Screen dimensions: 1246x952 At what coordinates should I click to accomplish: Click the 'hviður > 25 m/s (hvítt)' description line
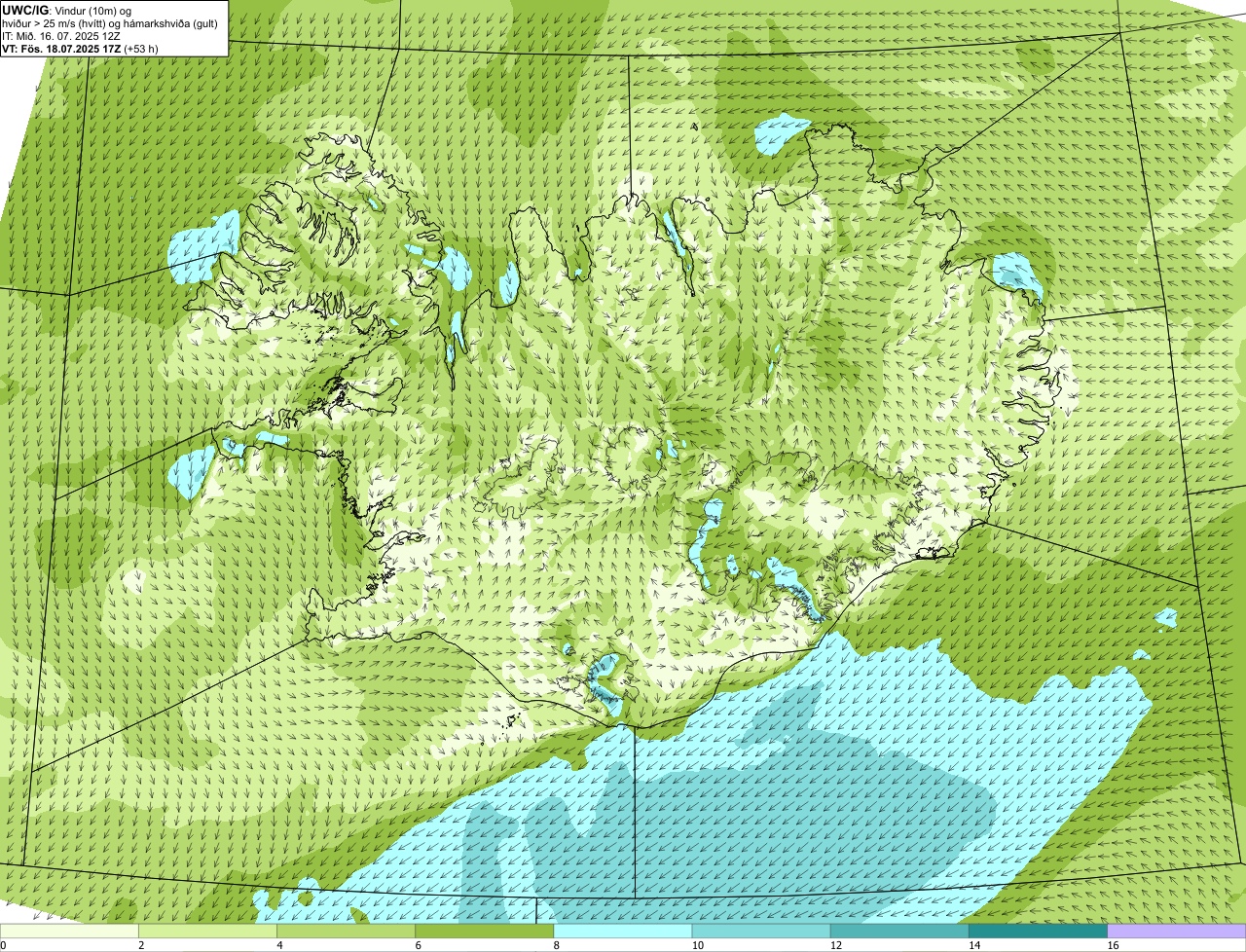point(111,23)
